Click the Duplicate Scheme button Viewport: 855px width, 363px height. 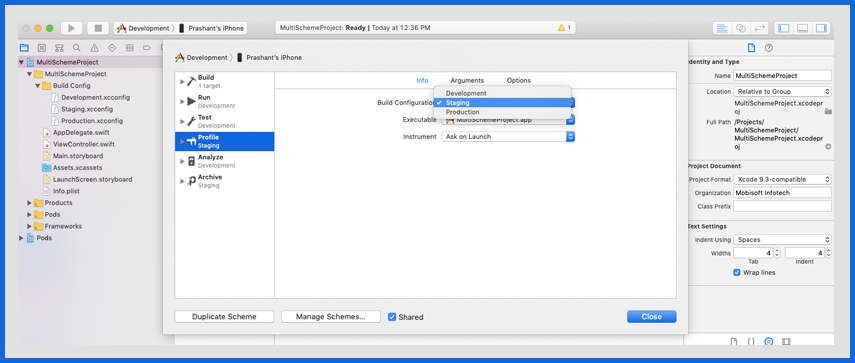coord(224,317)
